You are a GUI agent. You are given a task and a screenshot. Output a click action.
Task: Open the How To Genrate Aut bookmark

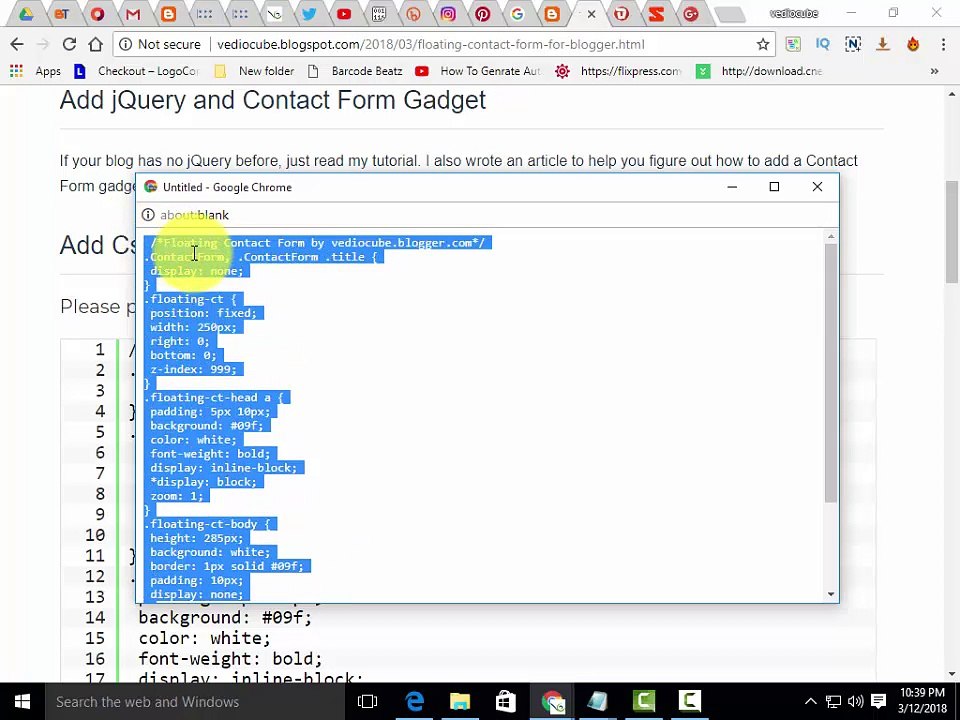pos(478,71)
